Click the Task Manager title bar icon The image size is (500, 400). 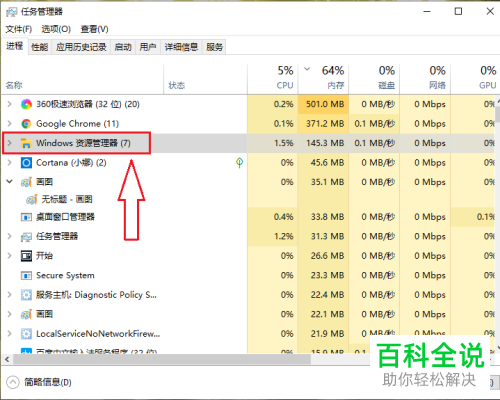point(11,12)
